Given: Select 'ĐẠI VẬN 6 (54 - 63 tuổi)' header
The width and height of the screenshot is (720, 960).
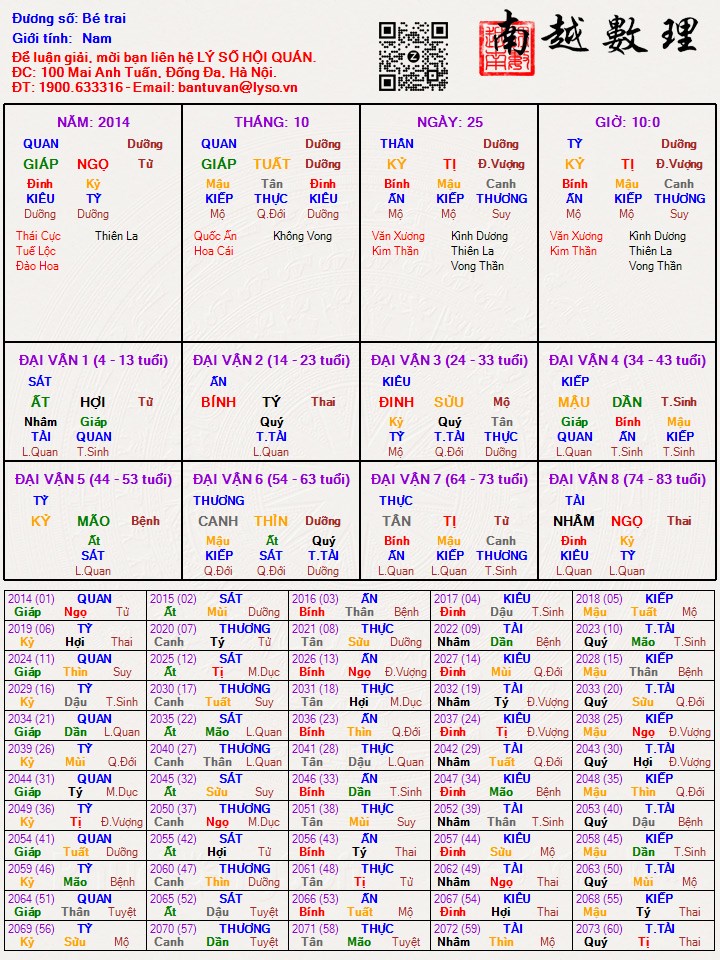Looking at the screenshot, I should pos(271,479).
